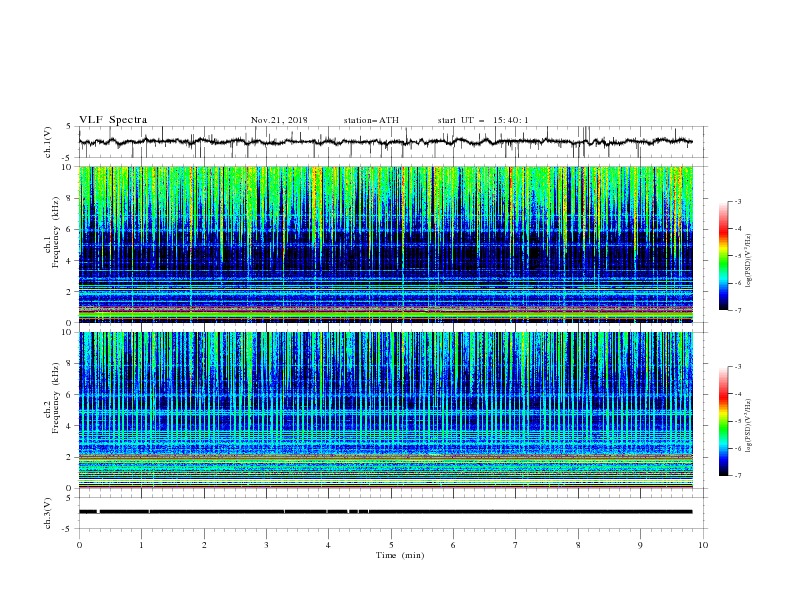Click the "-3" tick on ch.2 colorbar
792x612 pixels.
point(737,367)
